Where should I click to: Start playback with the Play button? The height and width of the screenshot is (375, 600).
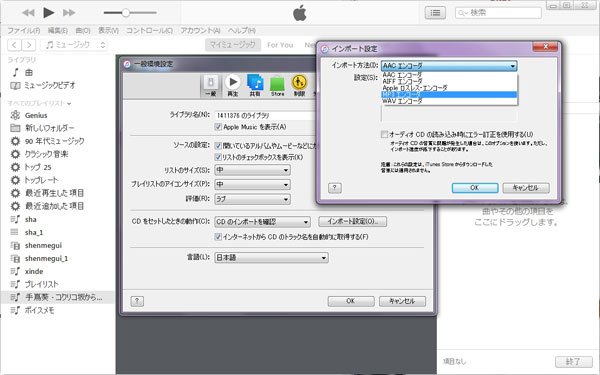coord(49,13)
